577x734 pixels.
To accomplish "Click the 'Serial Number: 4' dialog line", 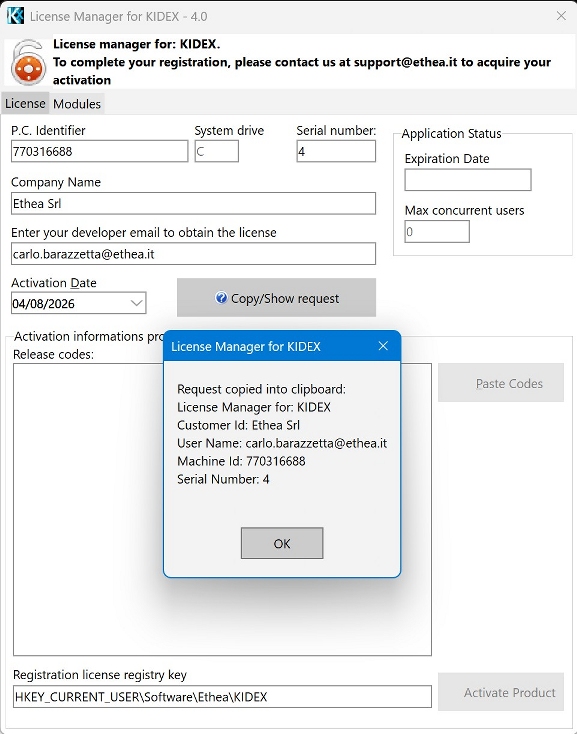I will pos(223,479).
